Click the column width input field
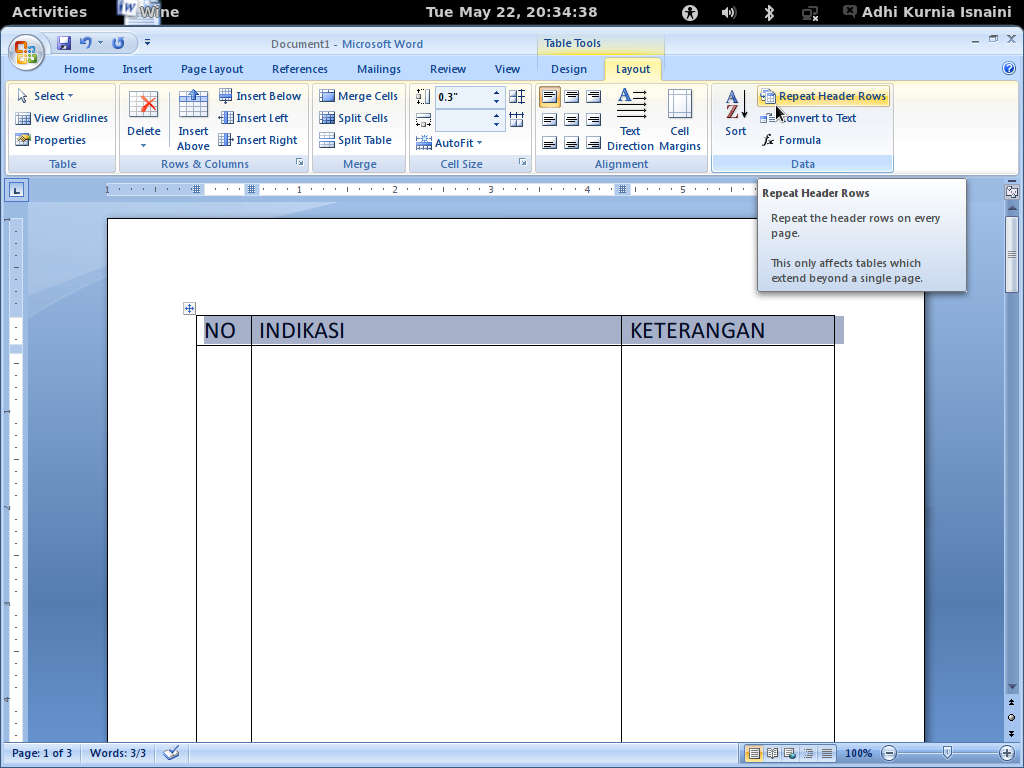This screenshot has width=1024, height=768. [x=463, y=120]
